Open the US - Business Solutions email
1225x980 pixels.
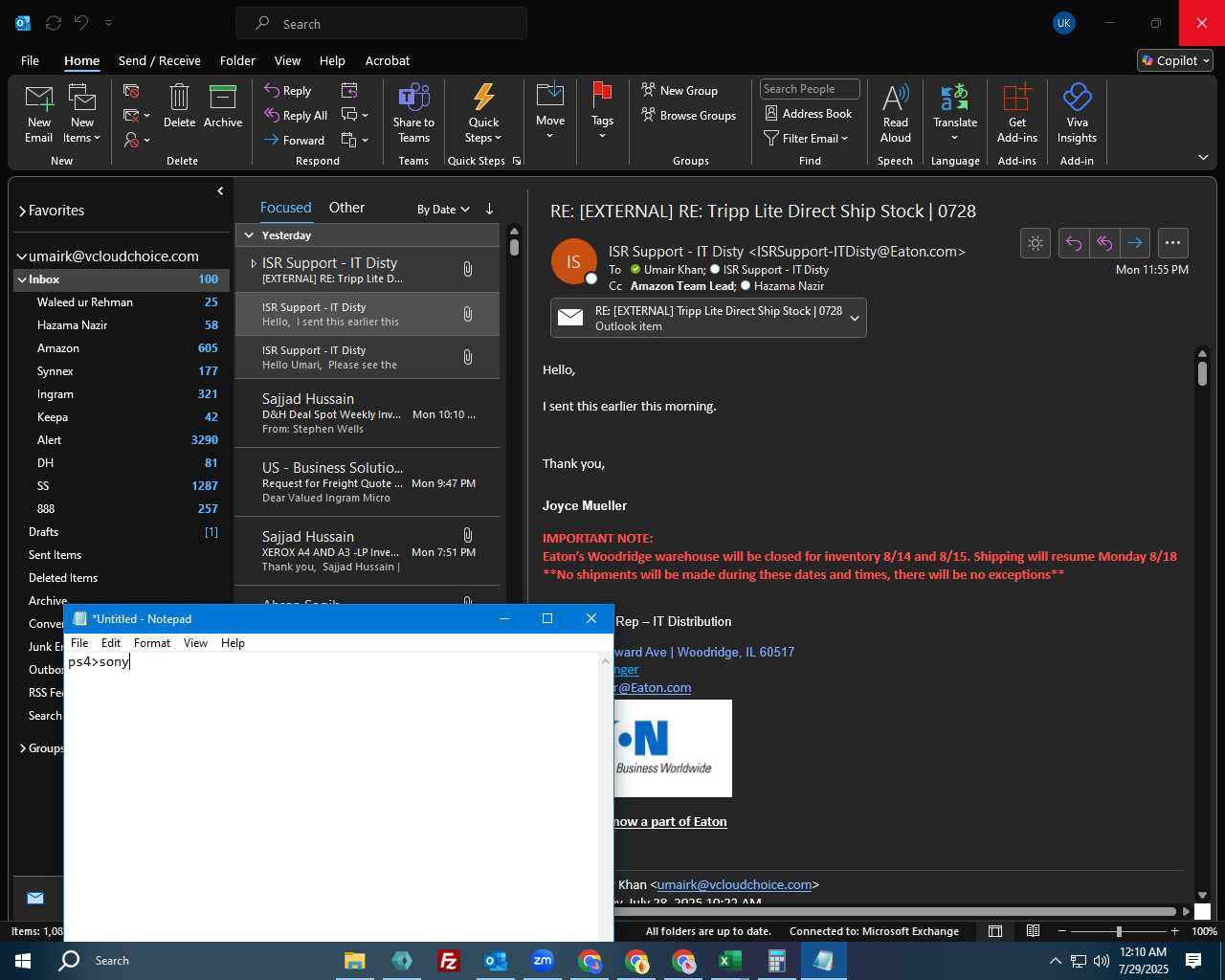(367, 482)
